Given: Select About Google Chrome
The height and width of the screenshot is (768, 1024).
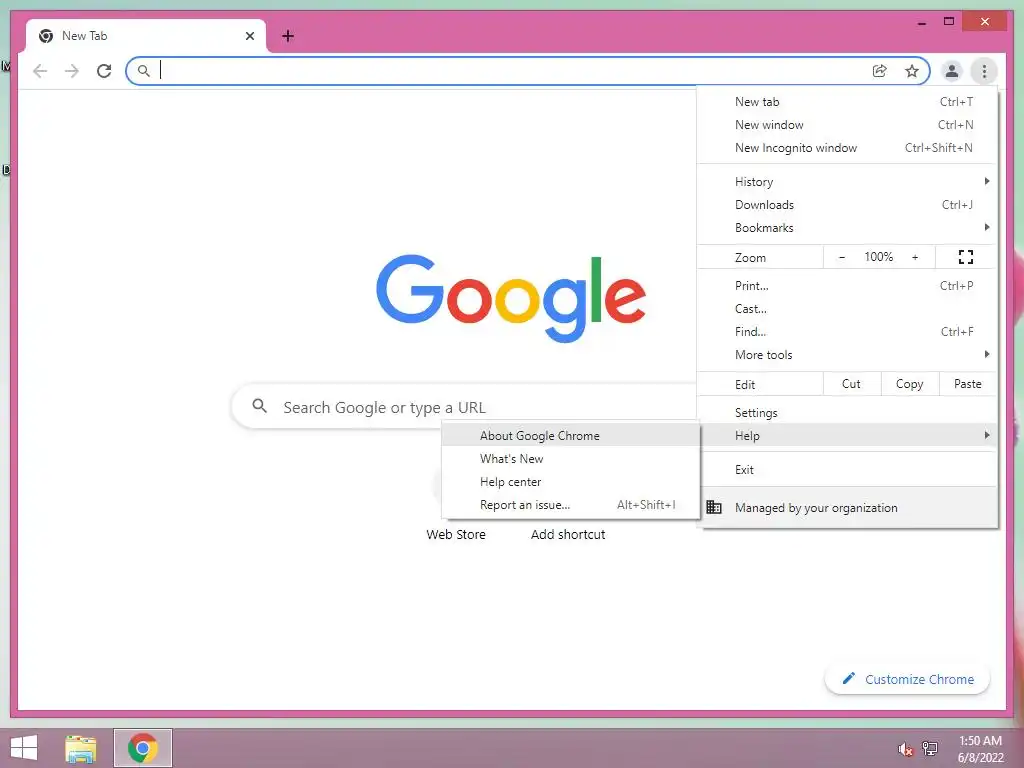Looking at the screenshot, I should (x=571, y=436).
